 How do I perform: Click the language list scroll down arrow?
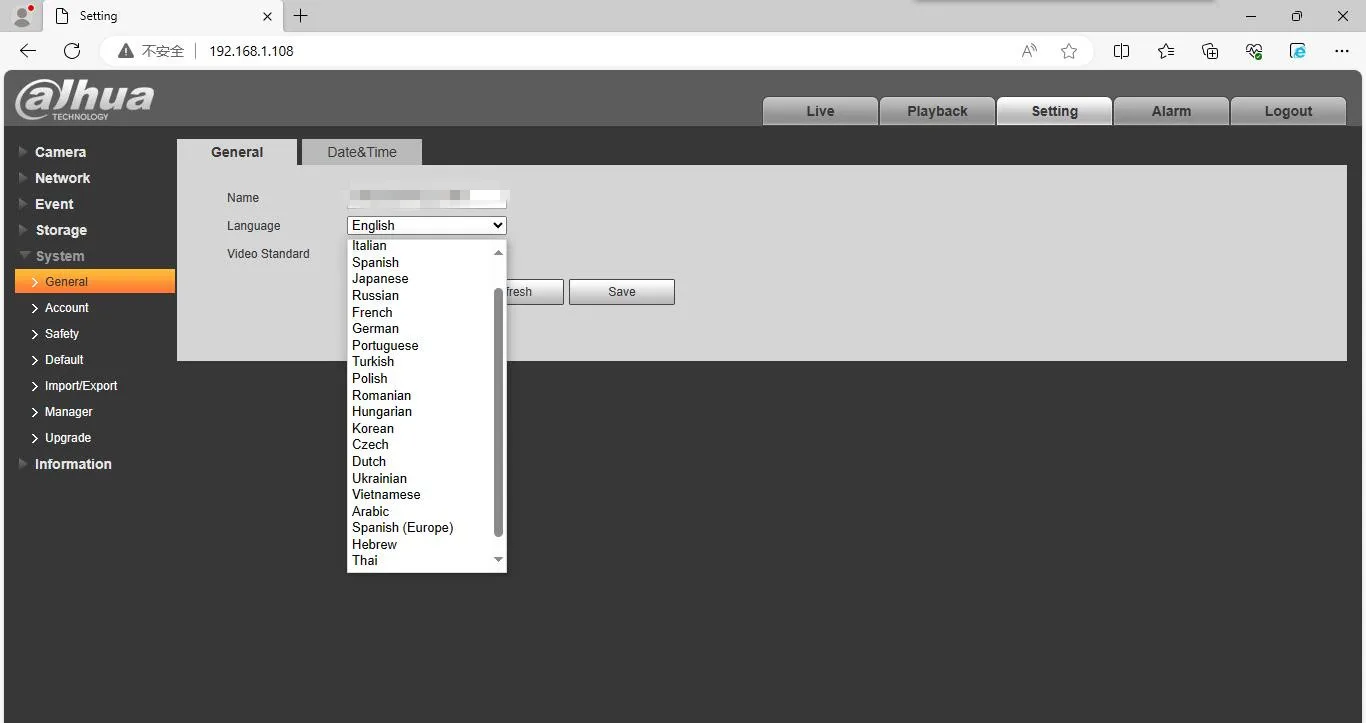click(499, 560)
